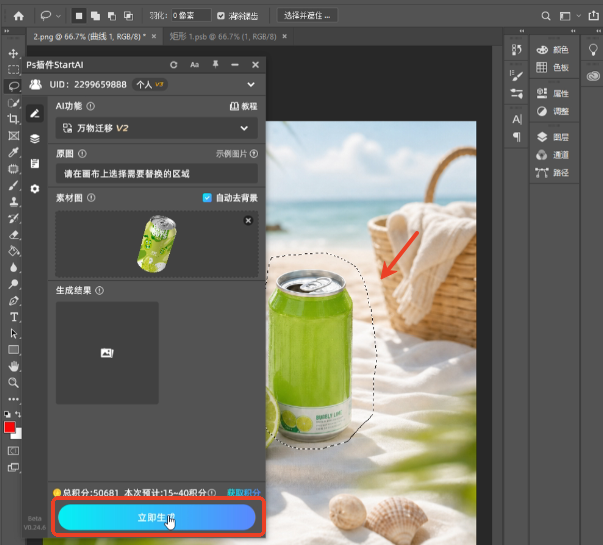Click the red foreground color swatch
Viewport: 603px width, 545px height.
10,427
